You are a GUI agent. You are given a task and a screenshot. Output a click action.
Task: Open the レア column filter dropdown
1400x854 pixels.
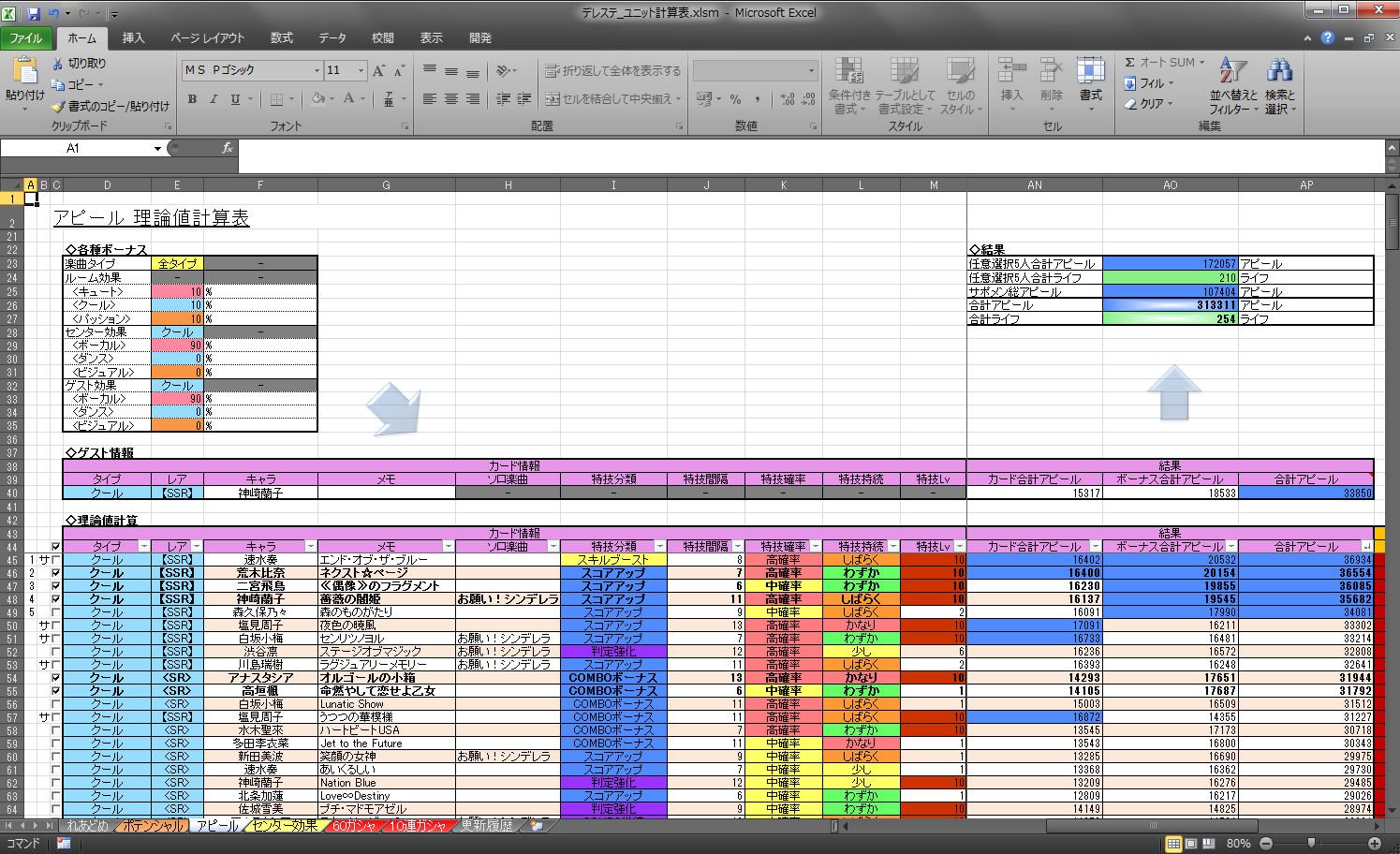coord(196,547)
